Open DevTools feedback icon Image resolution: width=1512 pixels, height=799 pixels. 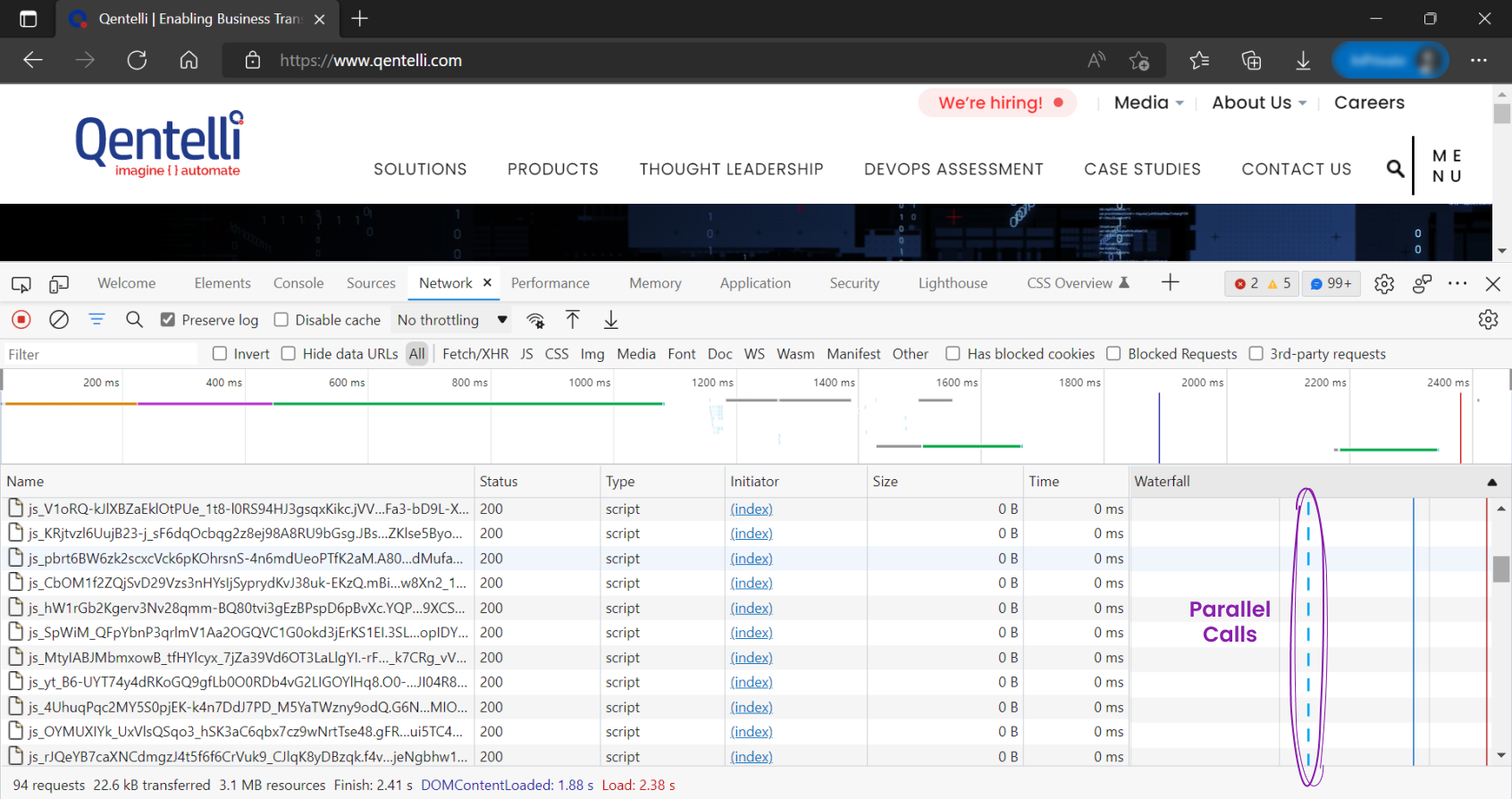click(1422, 283)
